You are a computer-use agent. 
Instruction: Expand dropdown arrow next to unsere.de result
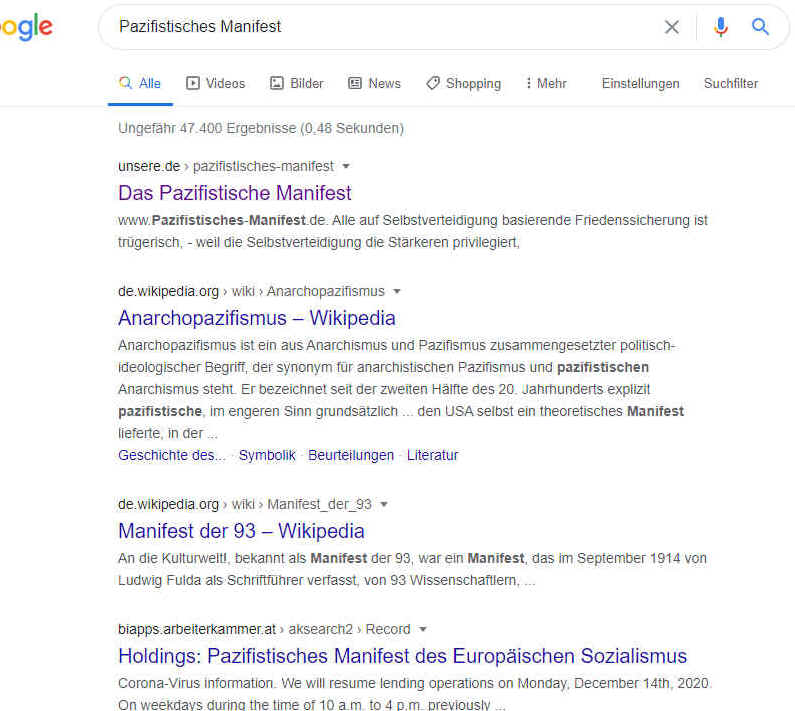click(346, 166)
